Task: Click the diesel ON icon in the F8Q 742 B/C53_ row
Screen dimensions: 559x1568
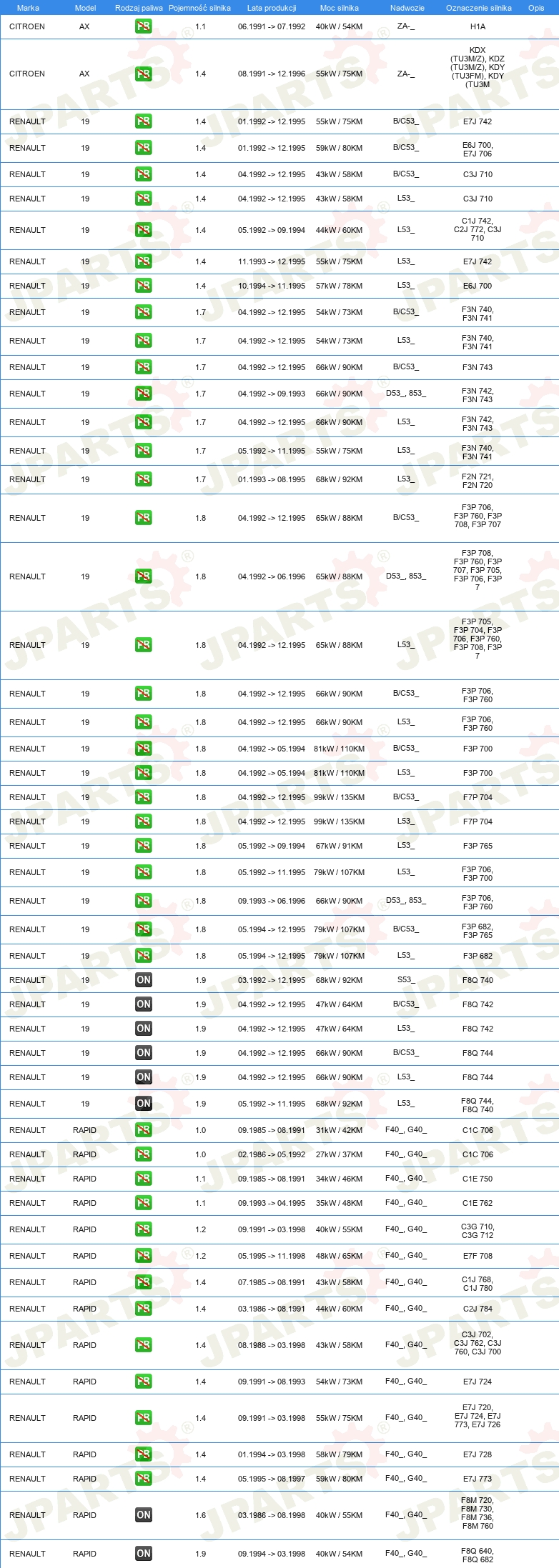Action: pyautogui.click(x=143, y=1004)
